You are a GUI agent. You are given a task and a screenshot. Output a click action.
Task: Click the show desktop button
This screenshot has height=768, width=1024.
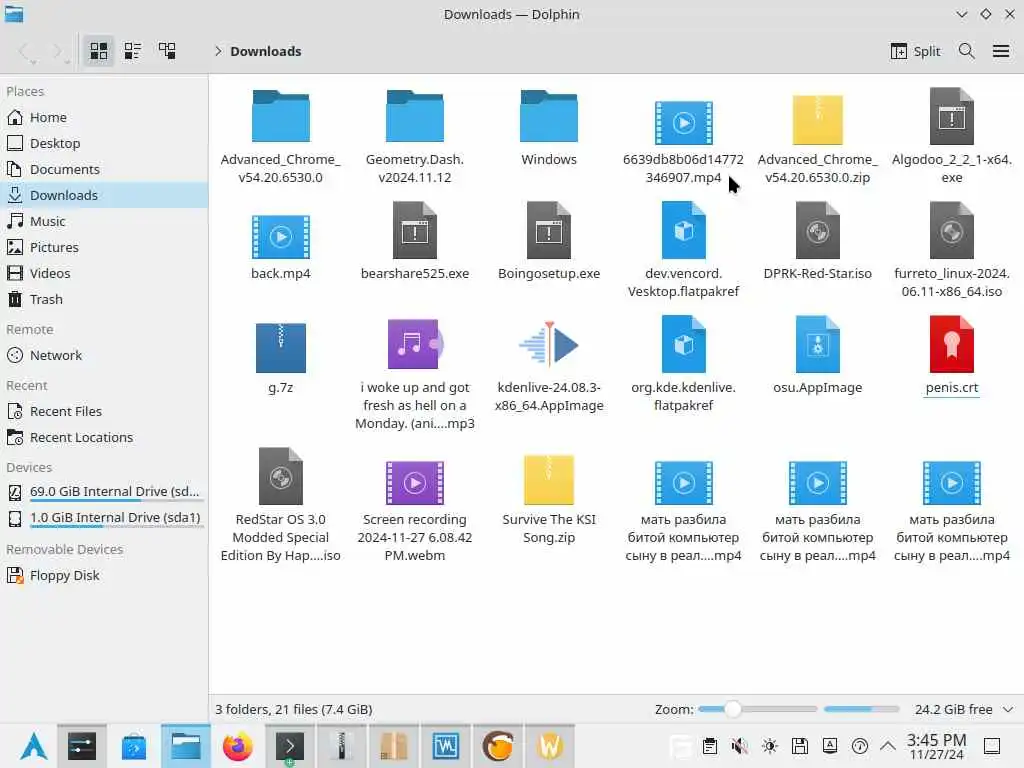(992, 746)
